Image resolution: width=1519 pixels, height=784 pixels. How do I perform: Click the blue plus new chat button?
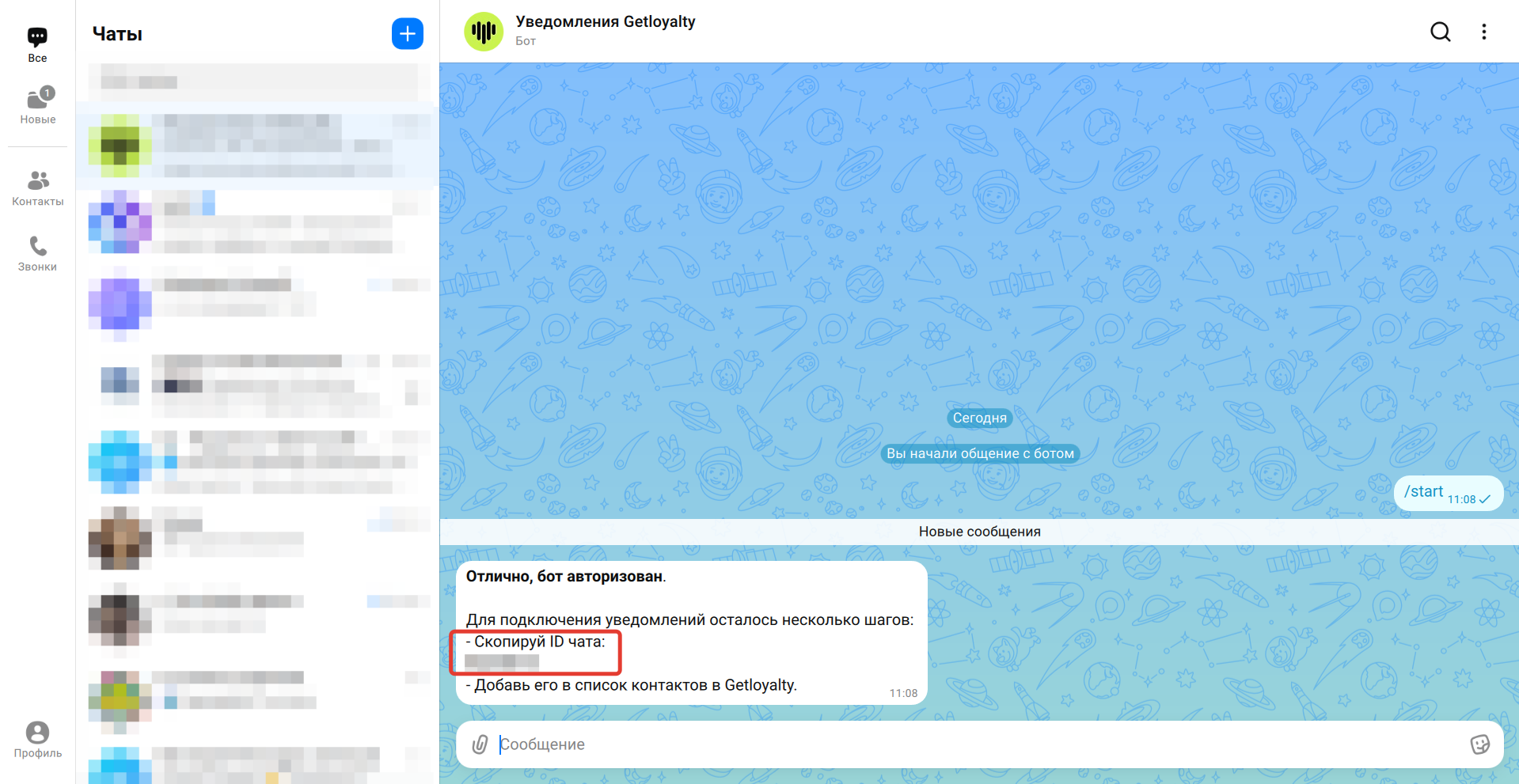tap(408, 33)
